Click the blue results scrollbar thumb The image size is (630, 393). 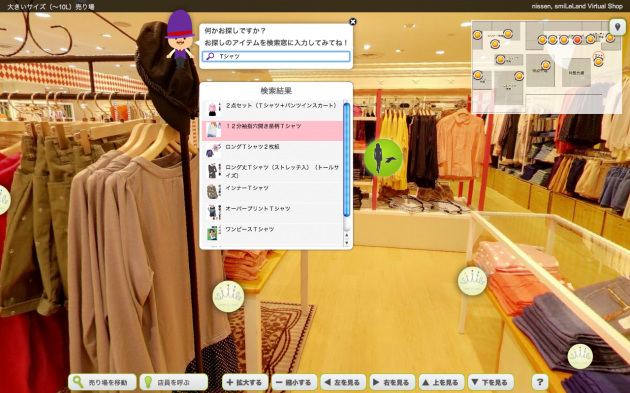point(347,160)
